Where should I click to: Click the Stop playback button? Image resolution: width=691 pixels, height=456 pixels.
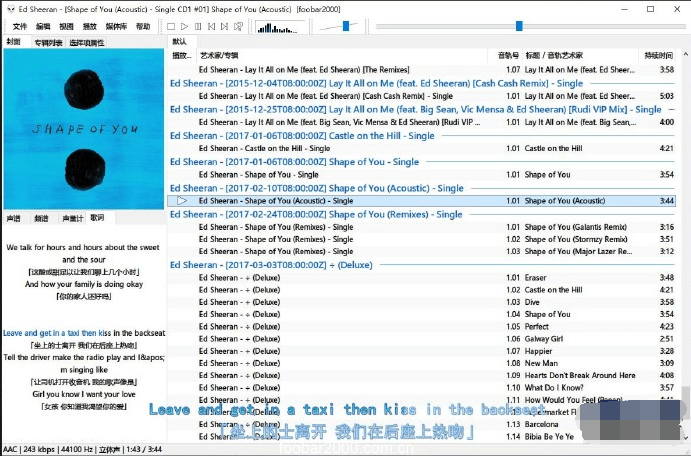pyautogui.click(x=171, y=26)
